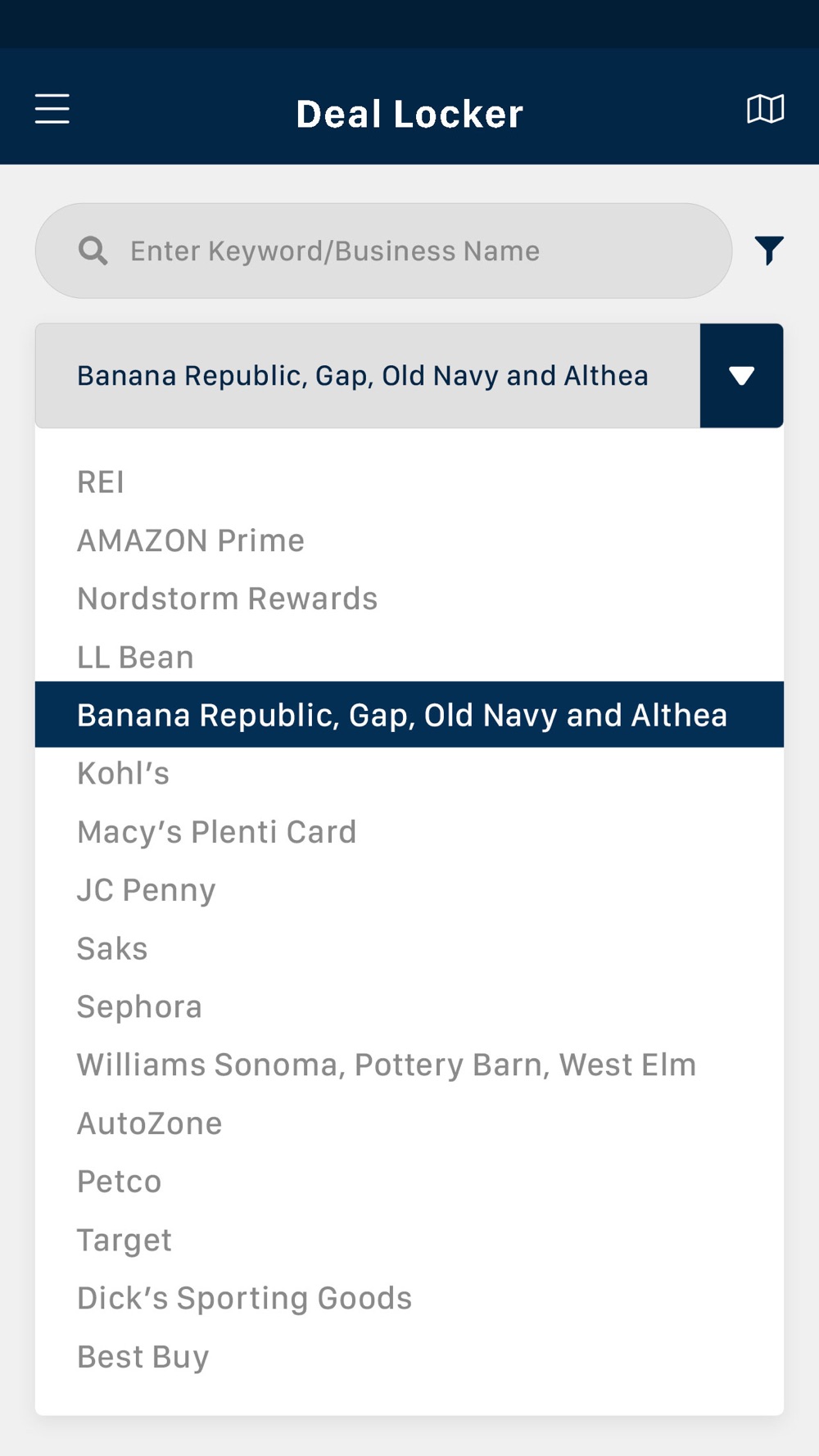Click the search magnifier icon
This screenshot has width=819, height=1456.
pyautogui.click(x=93, y=251)
